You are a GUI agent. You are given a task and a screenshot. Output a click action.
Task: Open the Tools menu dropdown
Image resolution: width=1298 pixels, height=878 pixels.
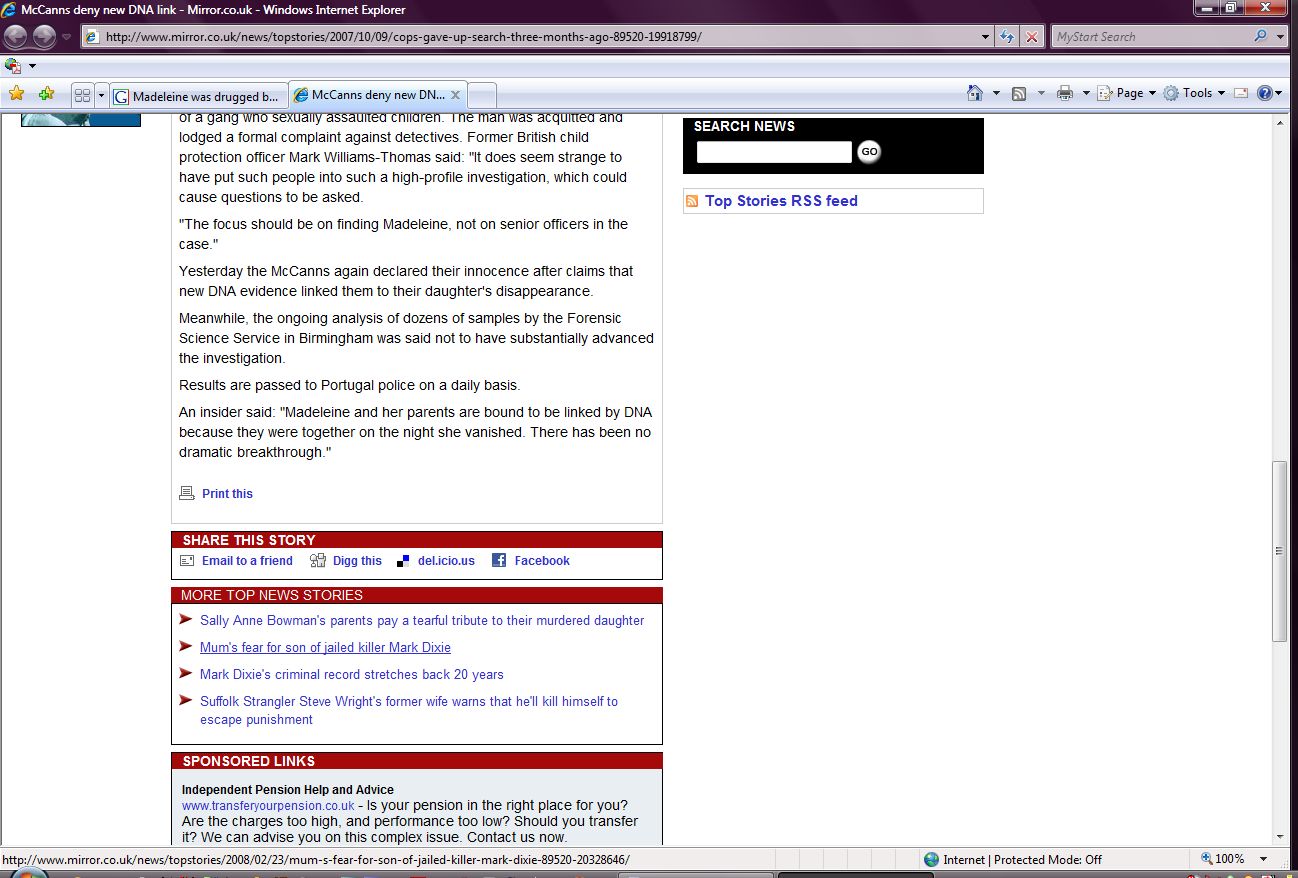(x=1195, y=93)
